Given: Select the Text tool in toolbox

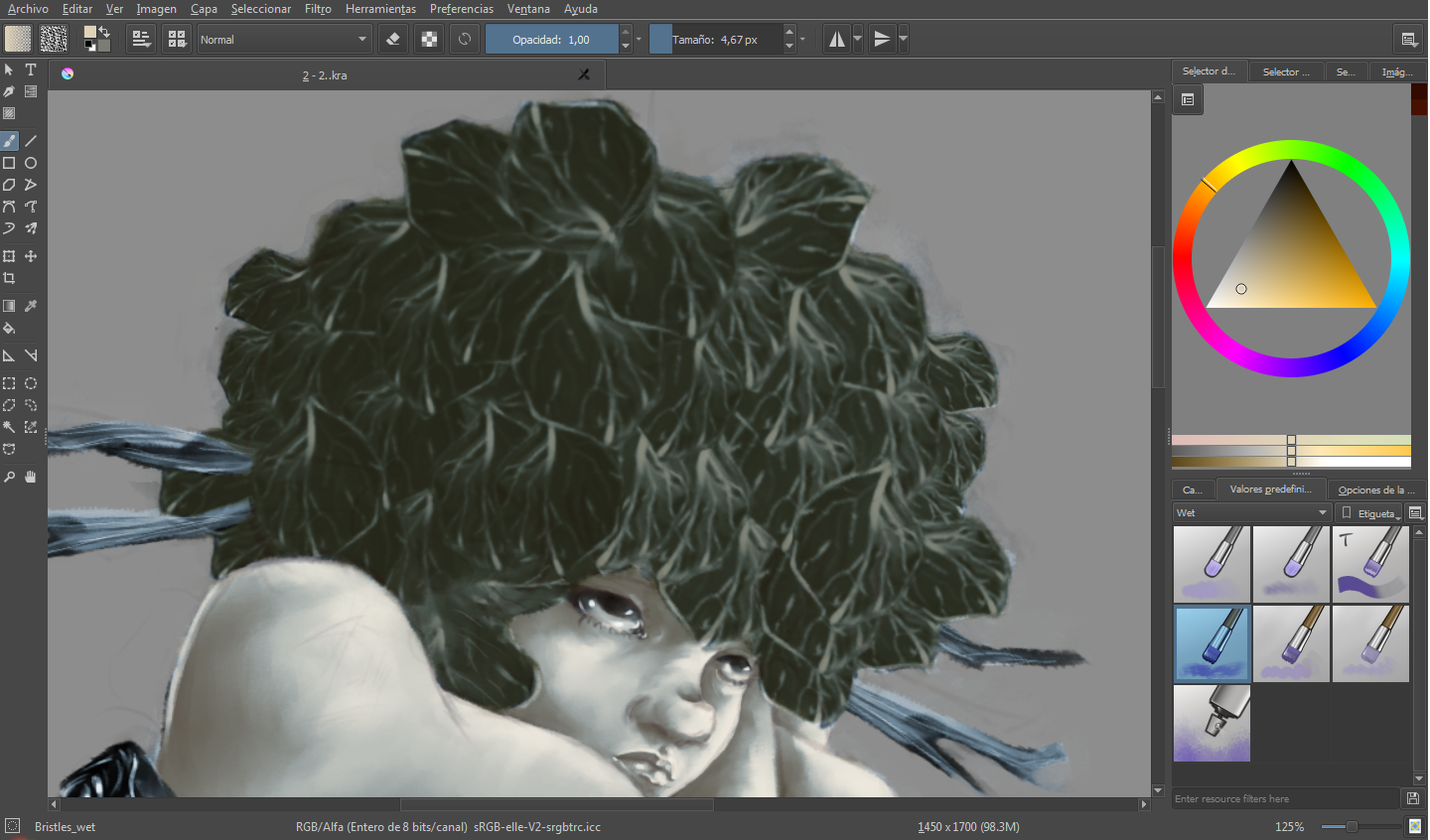Looking at the screenshot, I should point(31,70).
